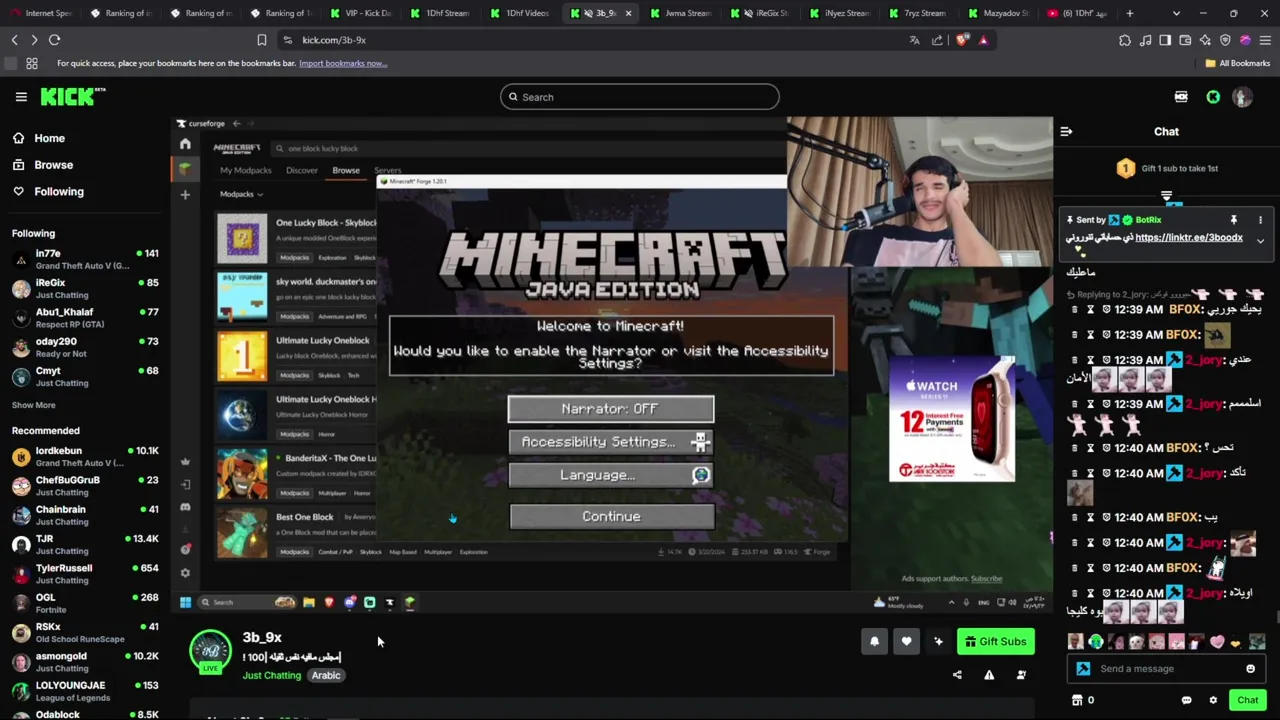The width and height of the screenshot is (1280, 720).
Task: Open the clips icon in Kick header
Action: coord(1181,97)
